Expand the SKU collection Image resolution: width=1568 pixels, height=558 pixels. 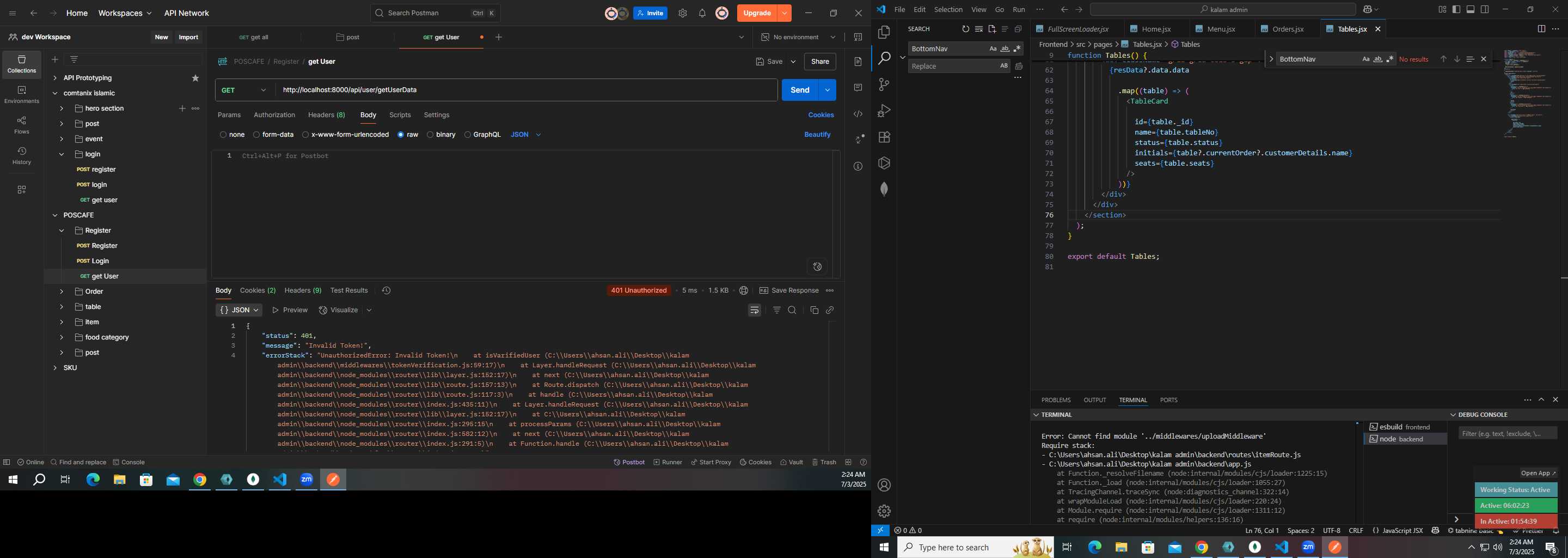[55, 368]
